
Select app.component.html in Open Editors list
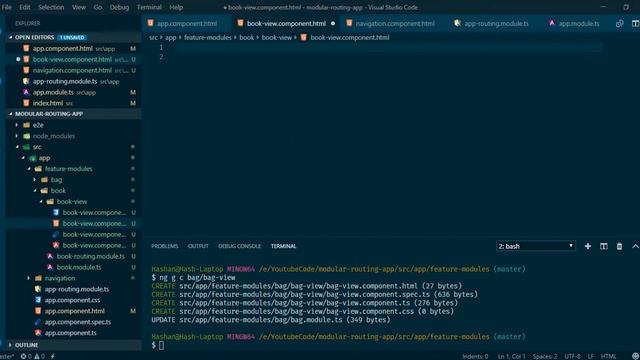[73, 49]
